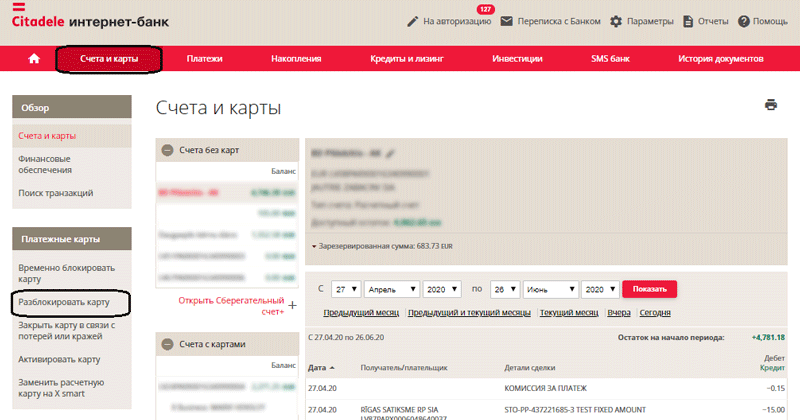Click the -15.00 debit amount
800x420 pixels.
773,409
